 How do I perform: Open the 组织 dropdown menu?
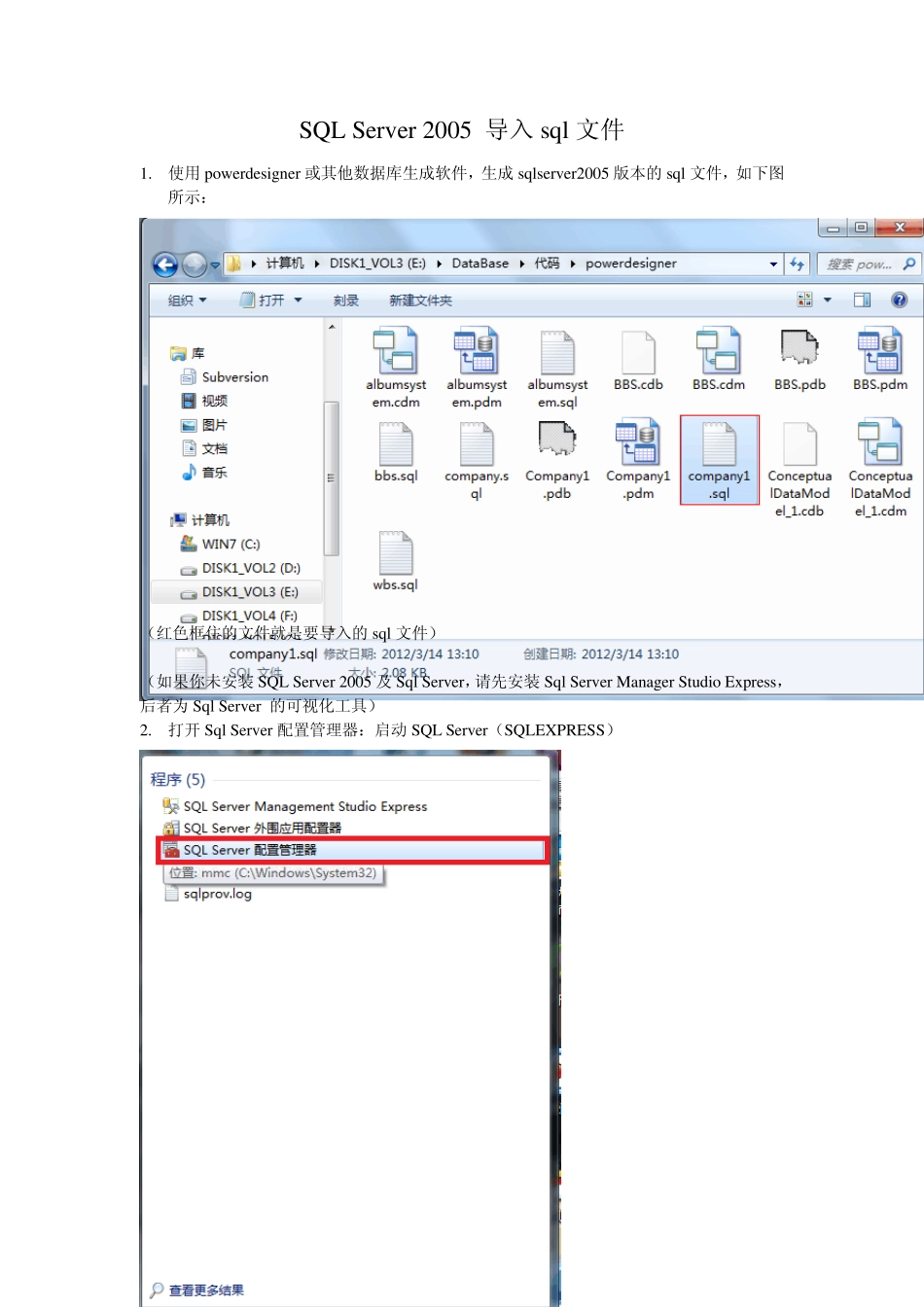(188, 300)
